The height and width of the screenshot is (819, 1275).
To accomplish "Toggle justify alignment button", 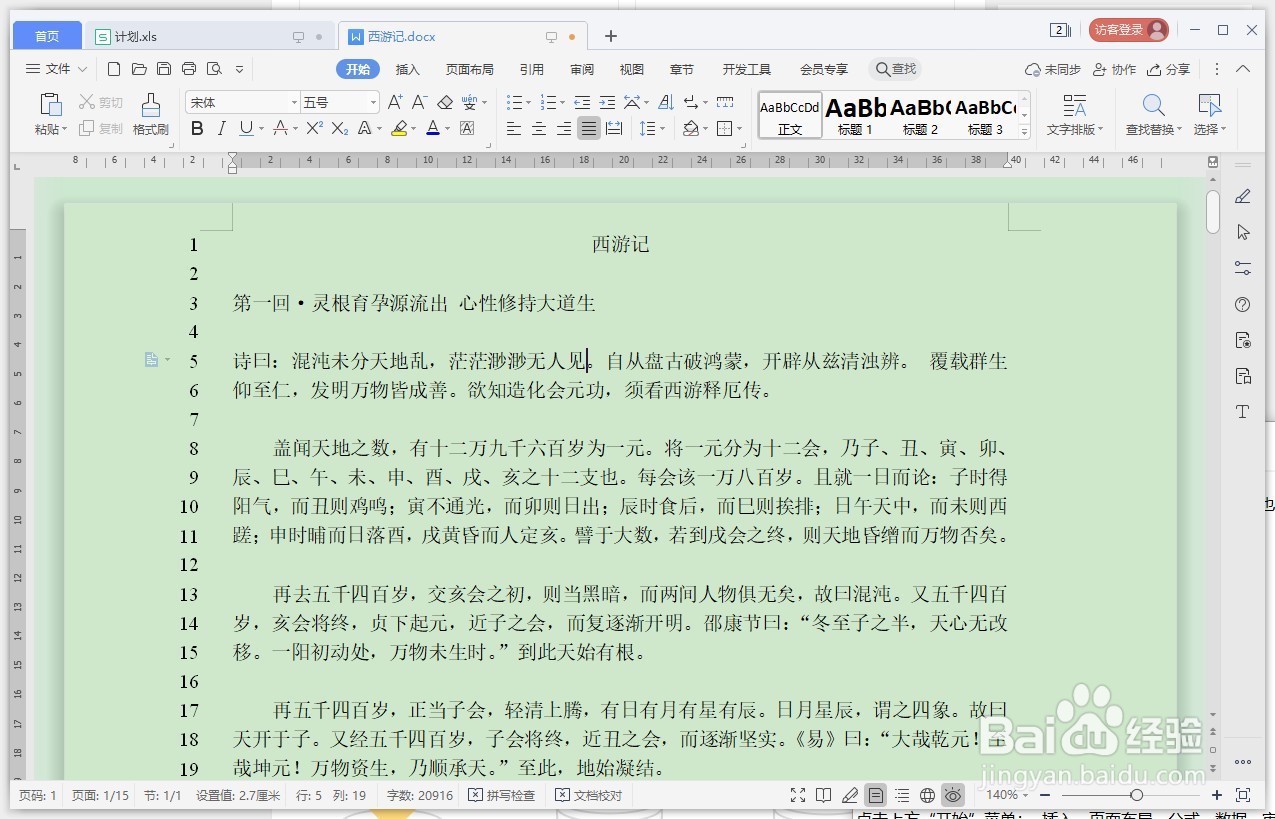I will click(x=589, y=128).
